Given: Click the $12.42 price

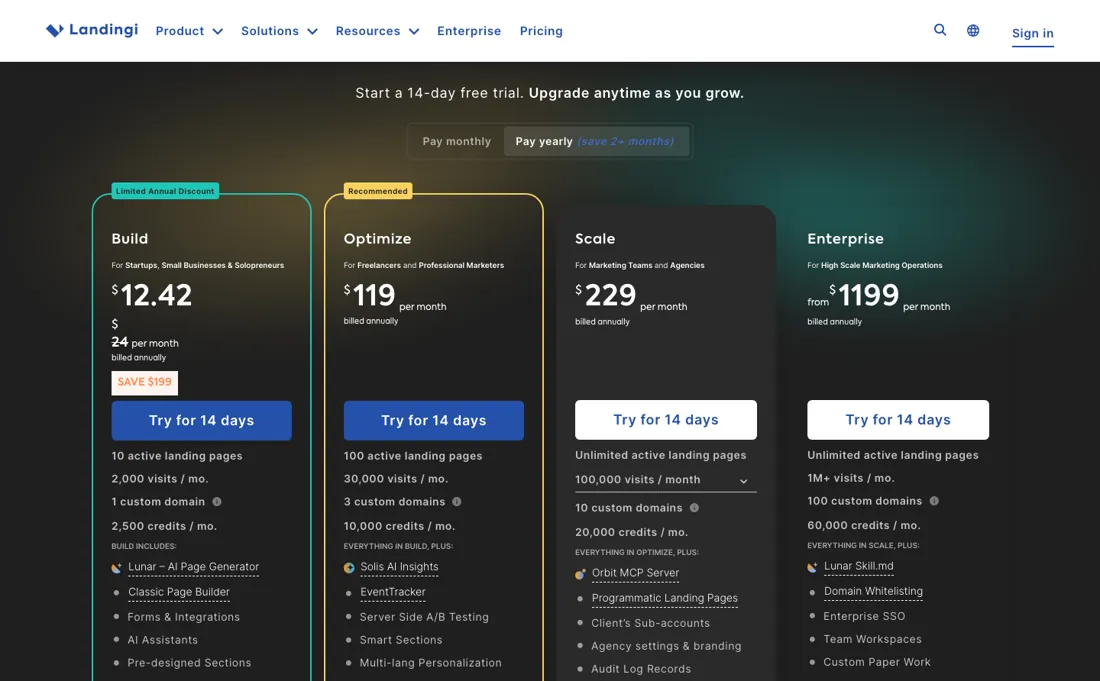Looking at the screenshot, I should [152, 295].
